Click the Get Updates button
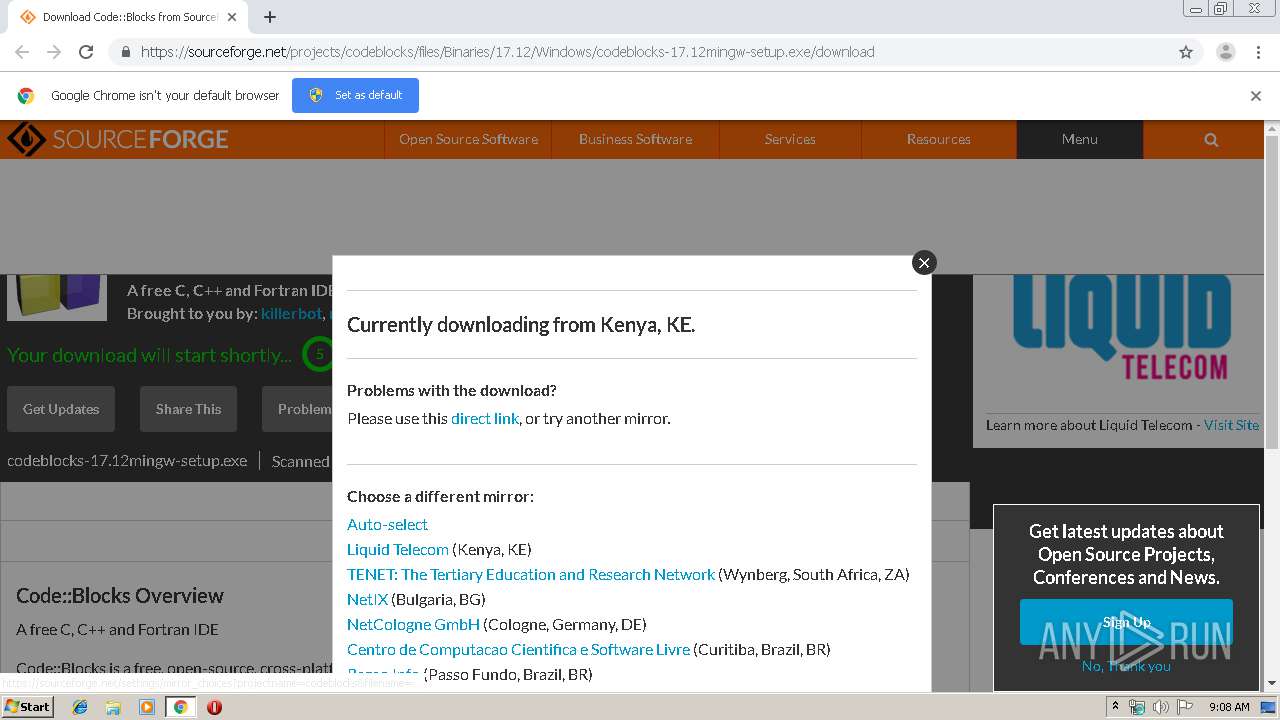 (61, 409)
